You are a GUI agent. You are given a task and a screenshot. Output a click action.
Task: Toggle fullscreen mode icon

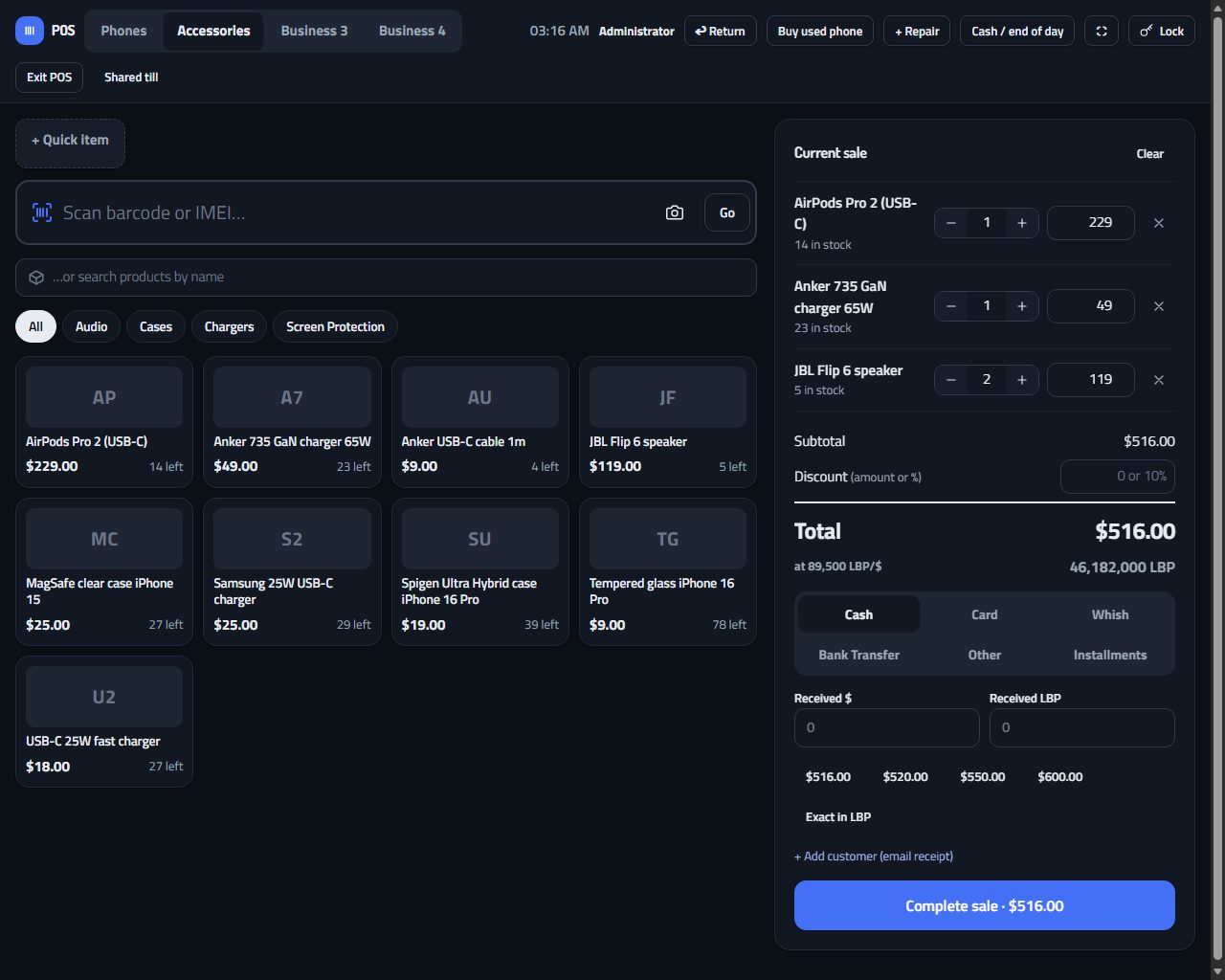(x=1102, y=31)
